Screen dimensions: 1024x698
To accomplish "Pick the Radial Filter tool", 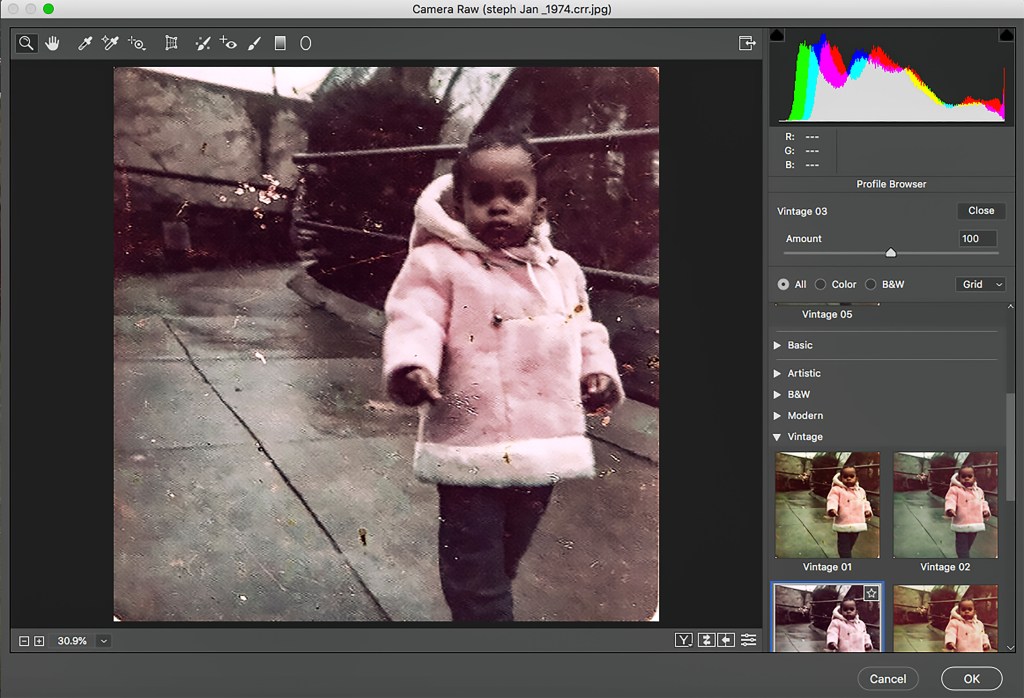I will pyautogui.click(x=306, y=43).
